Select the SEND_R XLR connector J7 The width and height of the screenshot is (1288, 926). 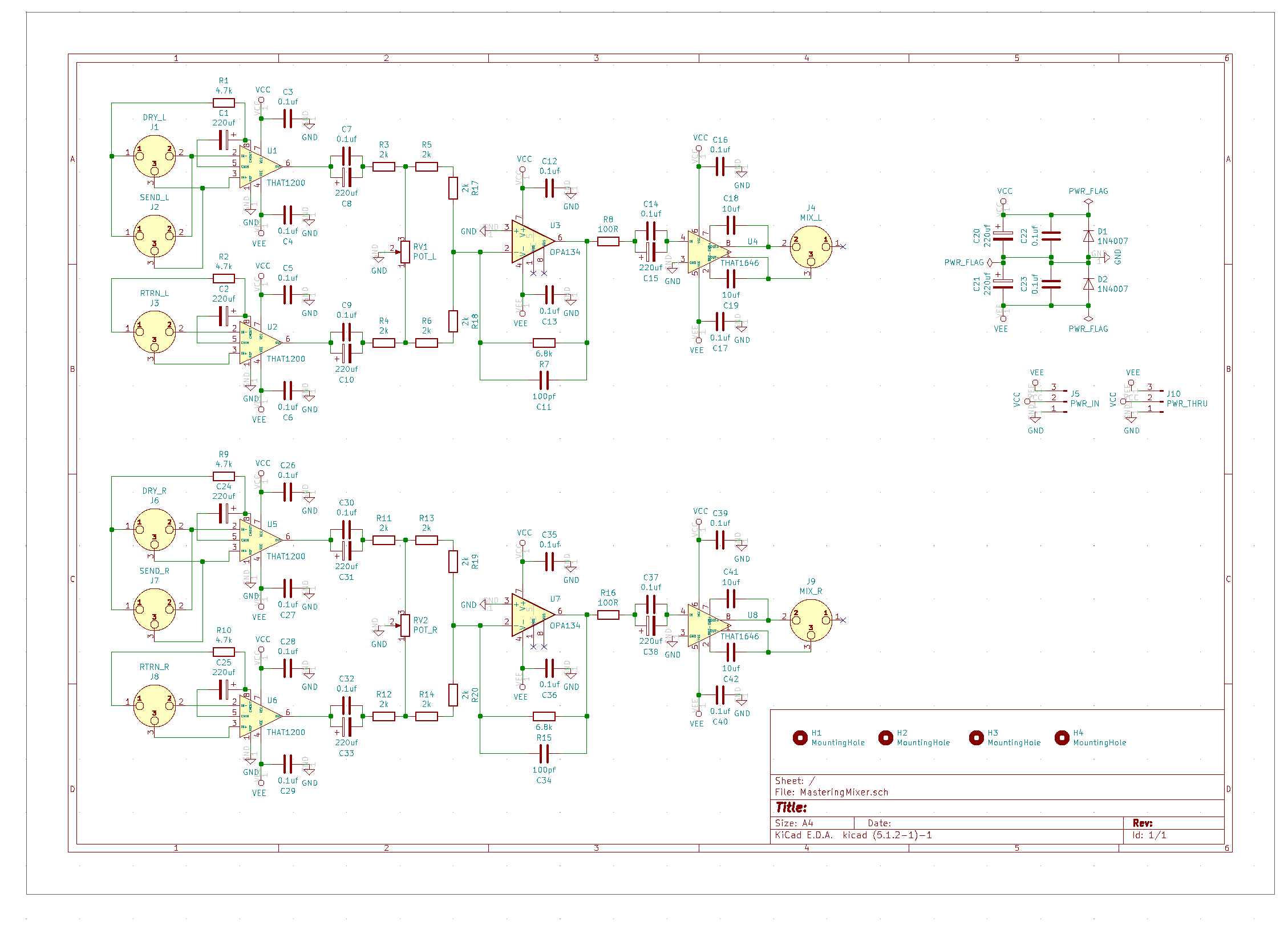pyautogui.click(x=154, y=610)
